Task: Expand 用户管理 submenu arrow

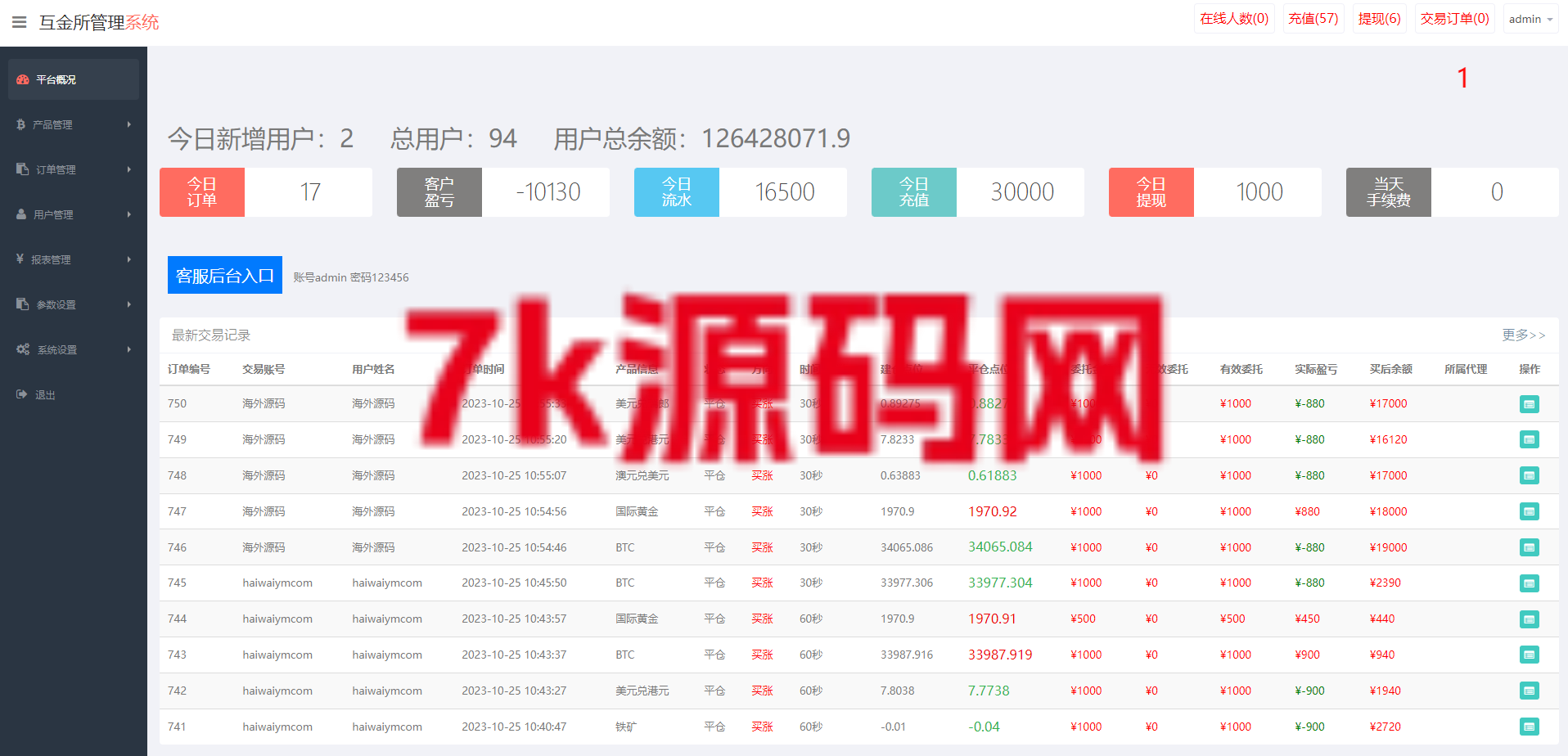Action: pos(129,214)
